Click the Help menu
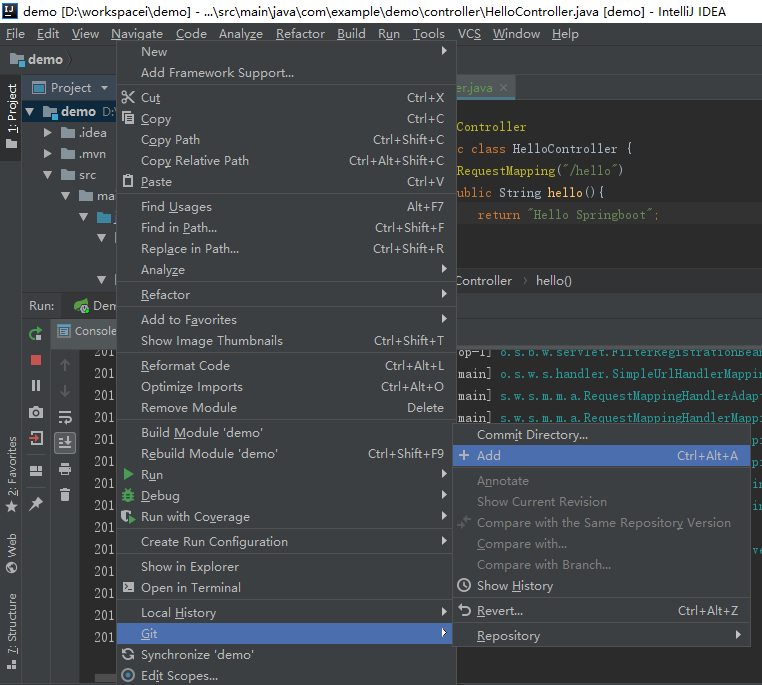The image size is (762, 685). point(565,34)
